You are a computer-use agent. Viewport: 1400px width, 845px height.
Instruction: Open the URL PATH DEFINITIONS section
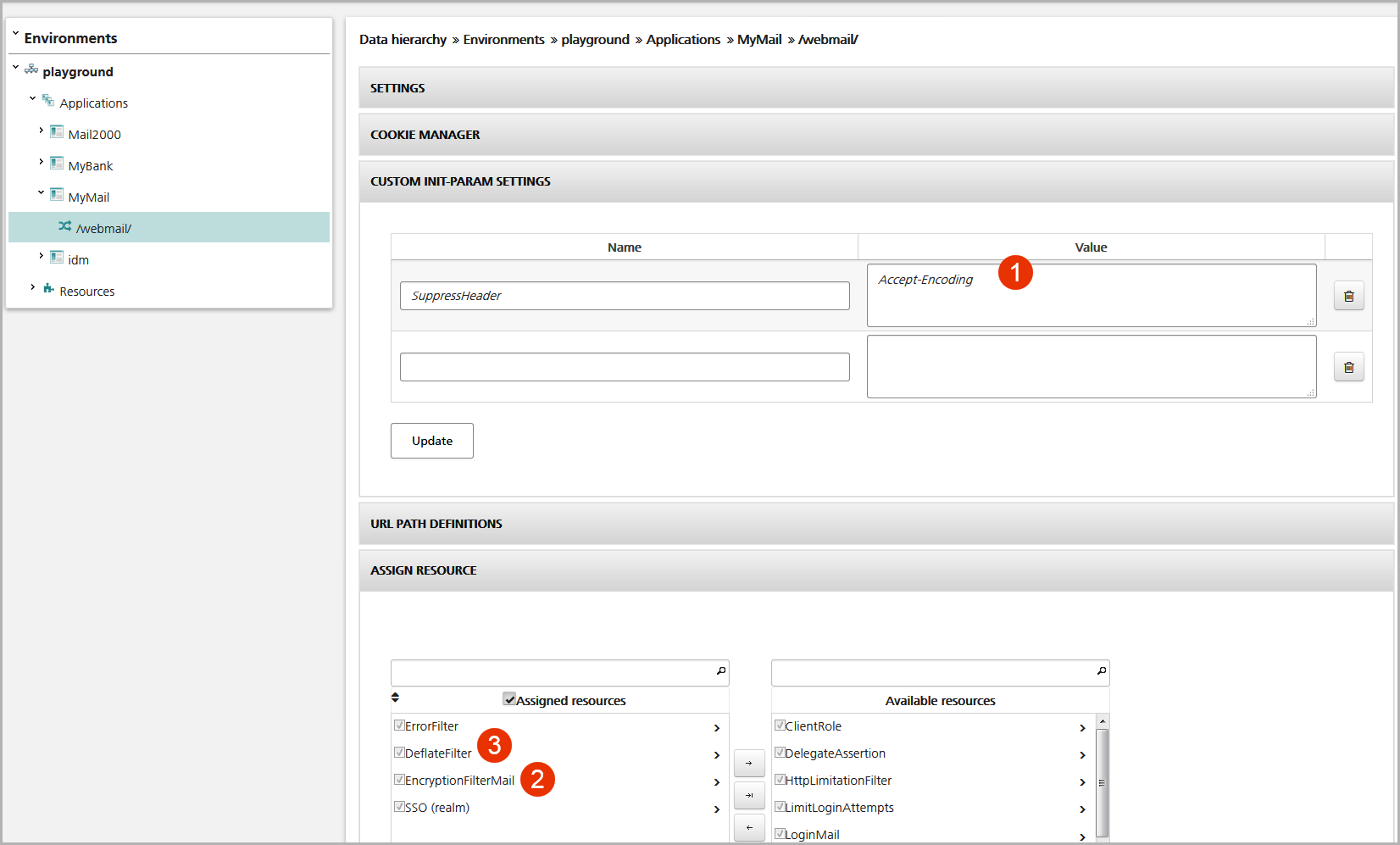click(x=876, y=524)
